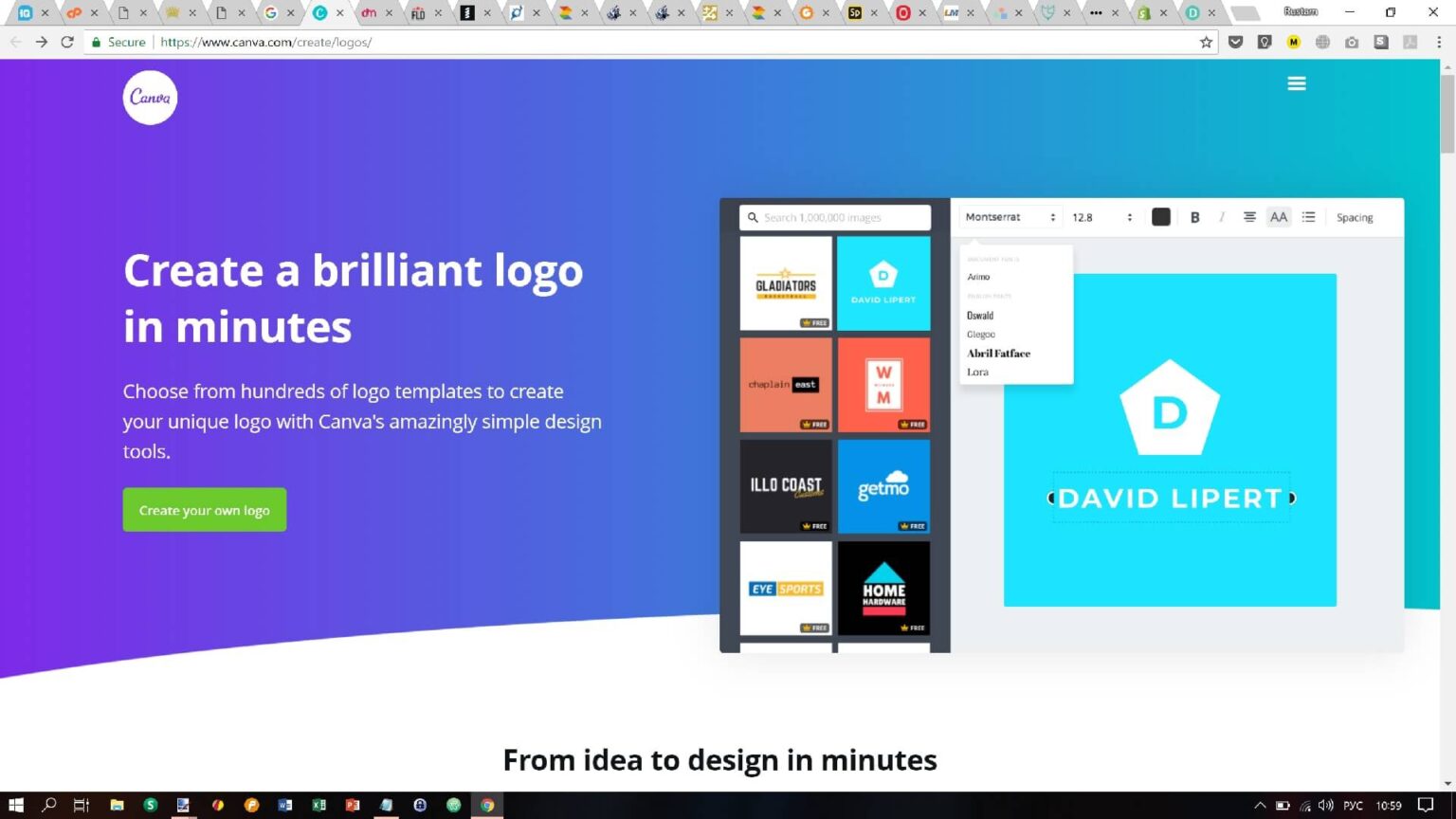Bookmark this page with the star icon

pyautogui.click(x=1206, y=42)
